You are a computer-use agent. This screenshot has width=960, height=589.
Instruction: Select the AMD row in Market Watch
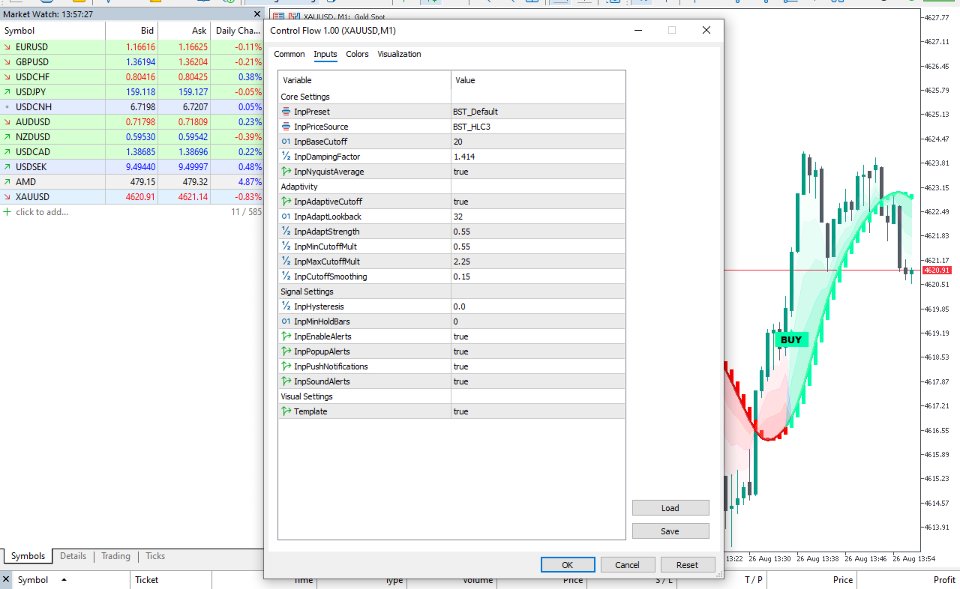point(132,182)
